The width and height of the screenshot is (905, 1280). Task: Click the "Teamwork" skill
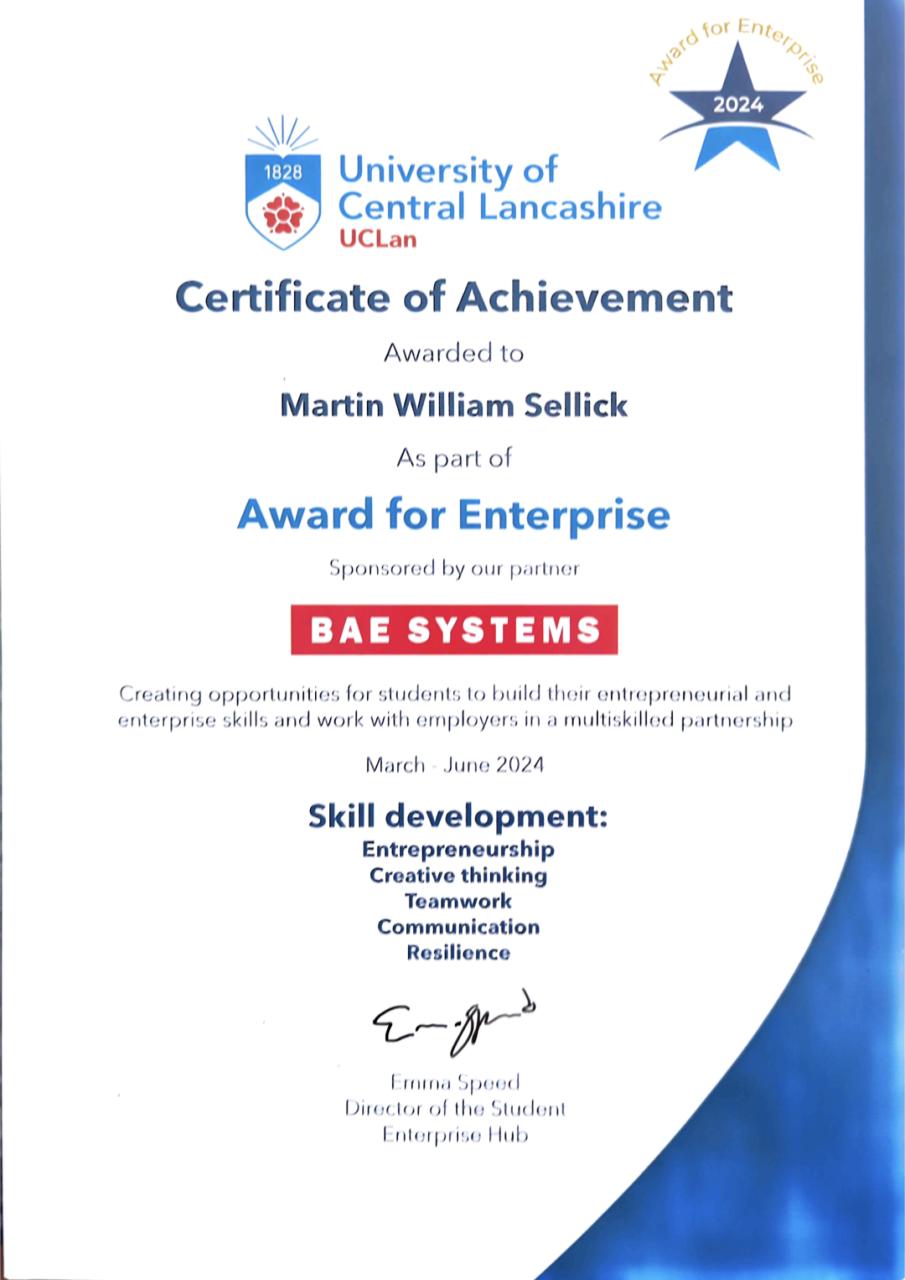(x=458, y=901)
